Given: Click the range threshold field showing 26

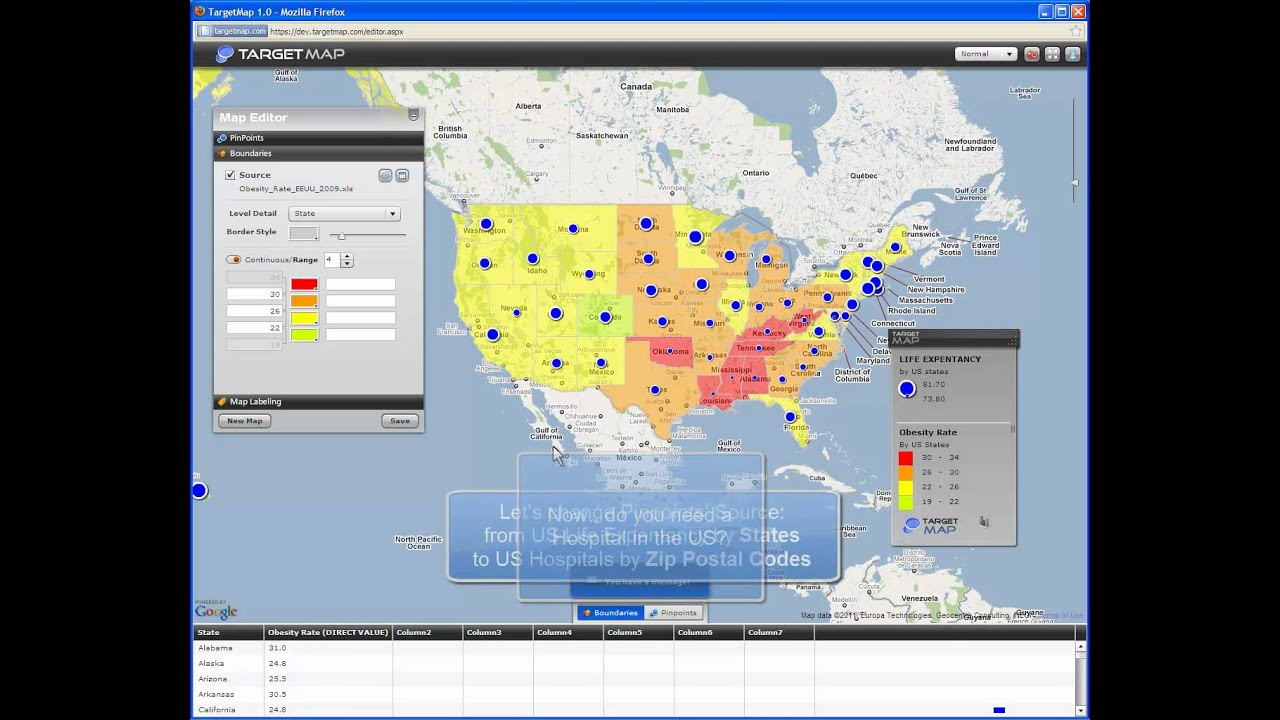Looking at the screenshot, I should [254, 311].
